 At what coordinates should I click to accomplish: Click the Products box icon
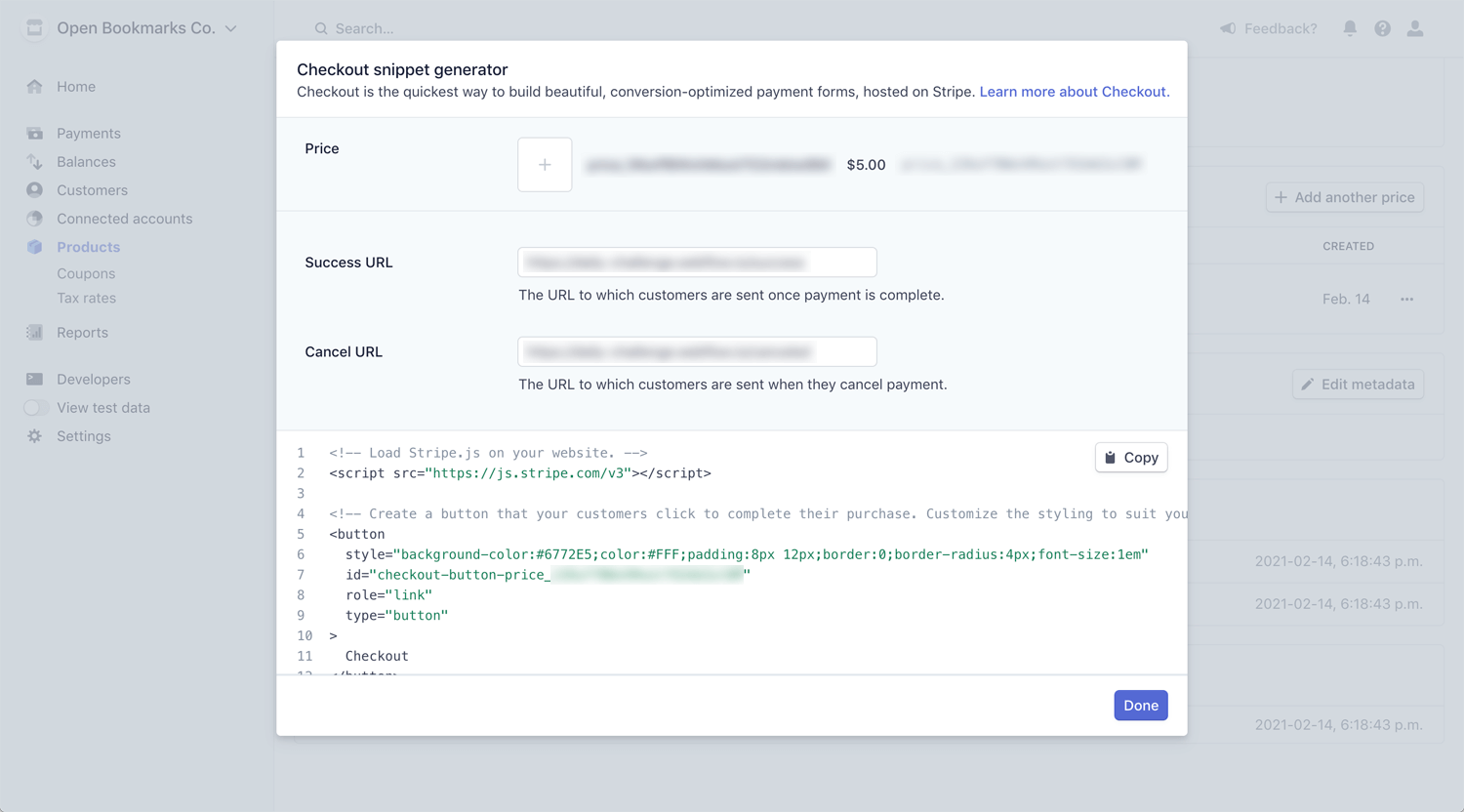click(x=35, y=247)
